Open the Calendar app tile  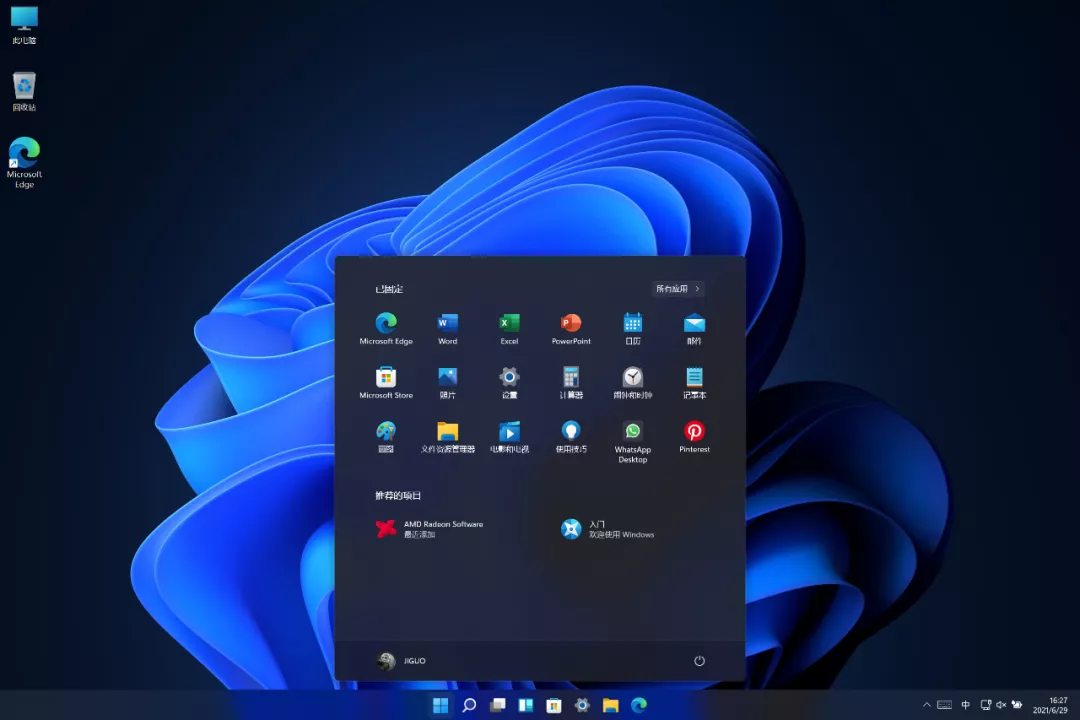632,329
